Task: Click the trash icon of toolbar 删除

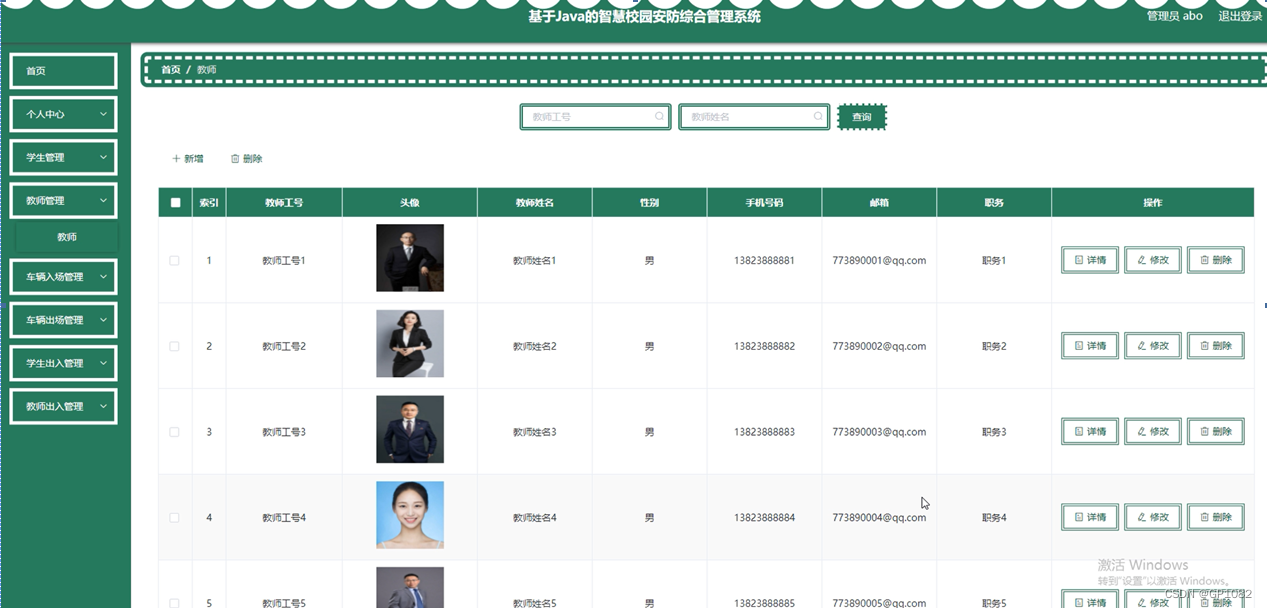Action: [x=235, y=159]
